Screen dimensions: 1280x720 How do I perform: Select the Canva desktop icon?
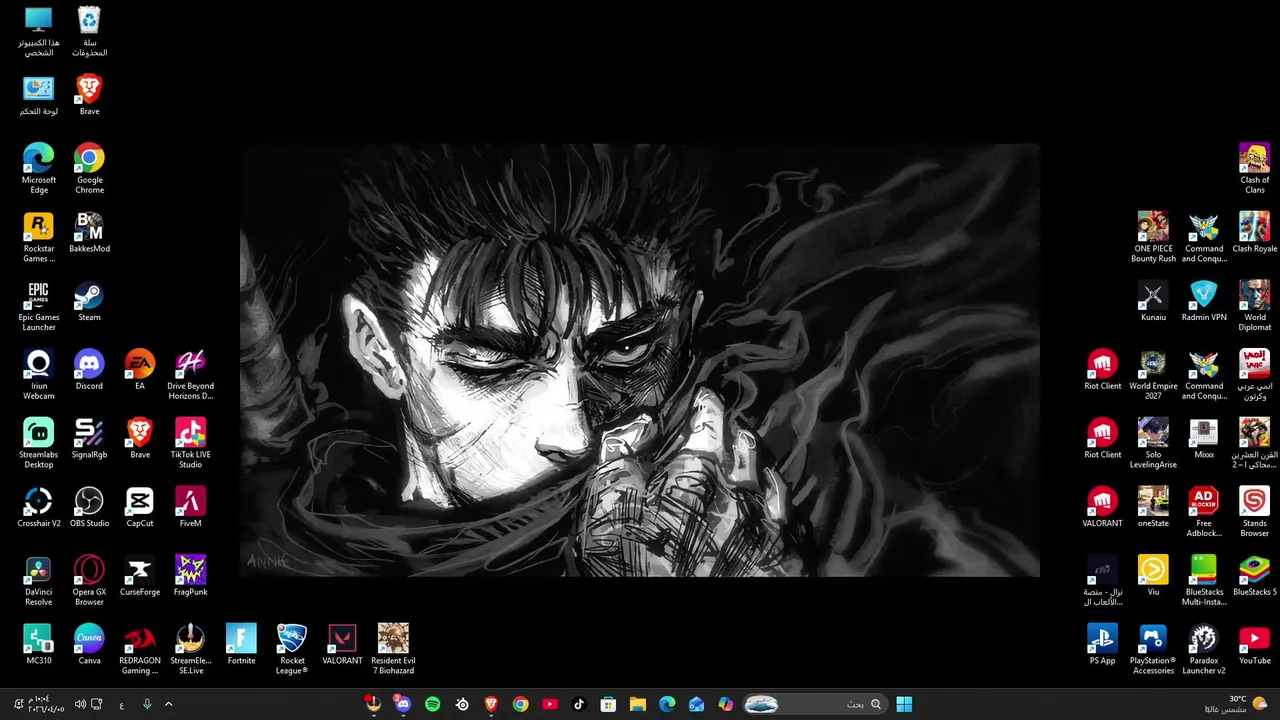[x=89, y=644]
